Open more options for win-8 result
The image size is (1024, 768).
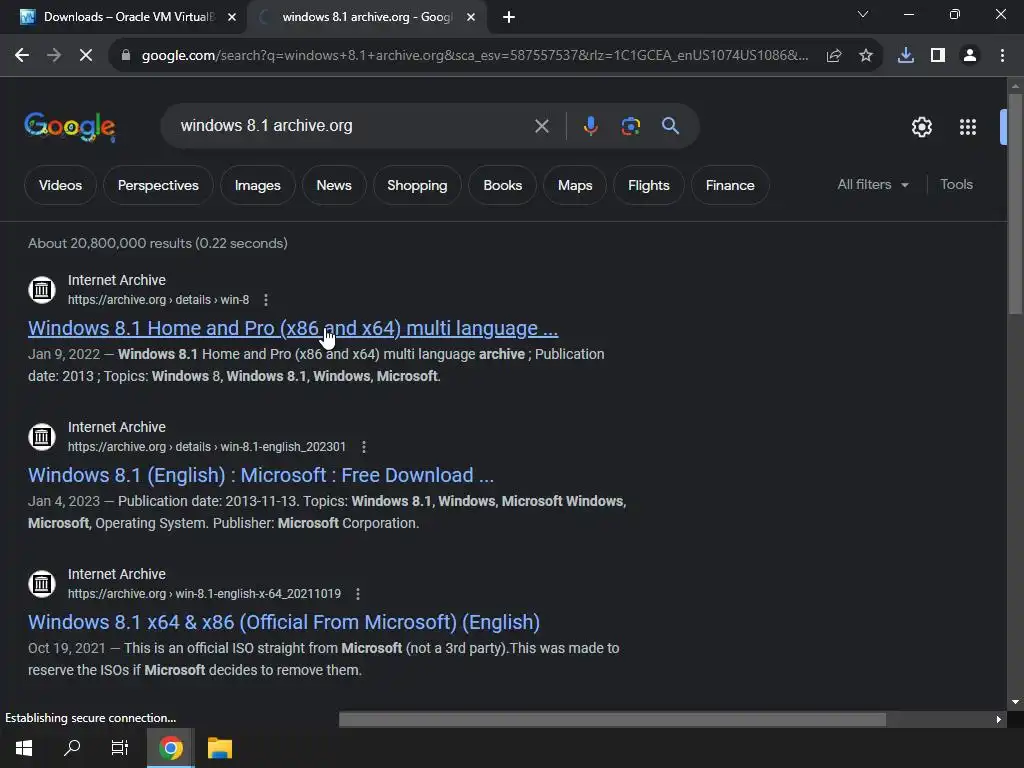tap(266, 300)
